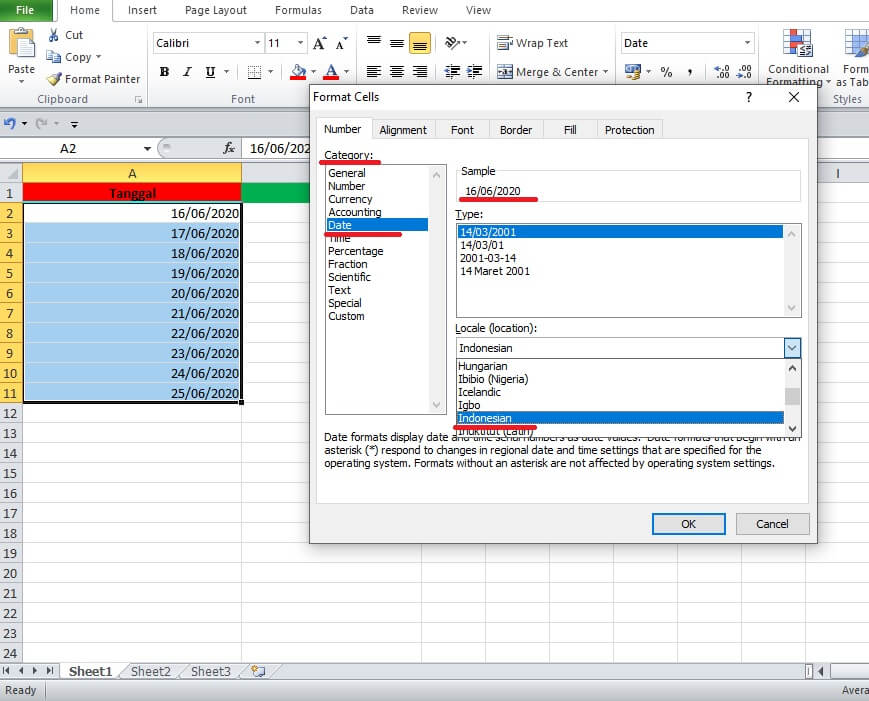Click the OK button
This screenshot has width=869, height=701.
tap(688, 523)
